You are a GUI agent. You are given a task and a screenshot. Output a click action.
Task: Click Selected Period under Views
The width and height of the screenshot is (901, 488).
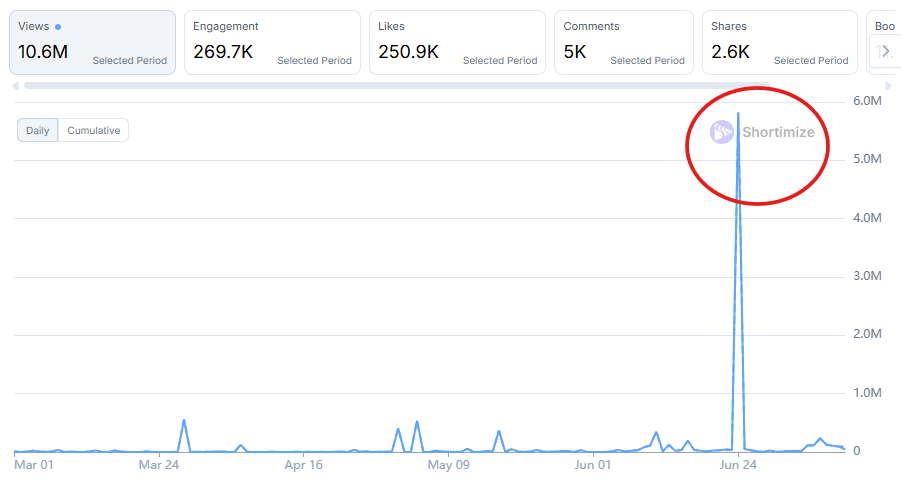tap(130, 61)
